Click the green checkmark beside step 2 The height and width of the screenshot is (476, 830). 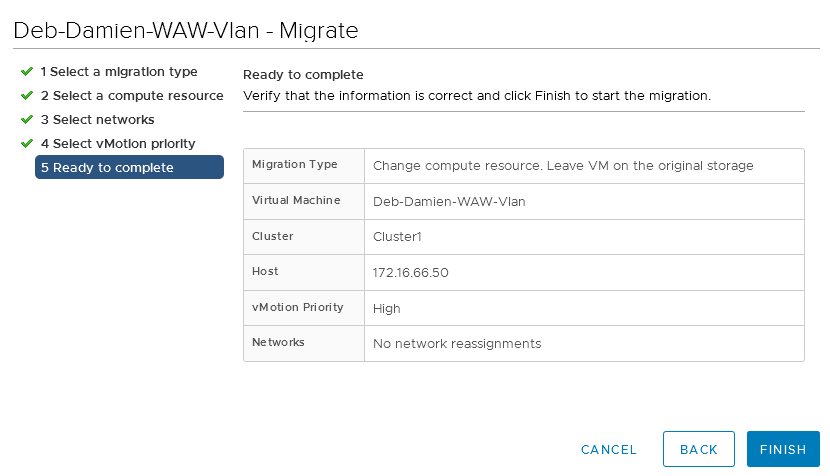[26, 96]
